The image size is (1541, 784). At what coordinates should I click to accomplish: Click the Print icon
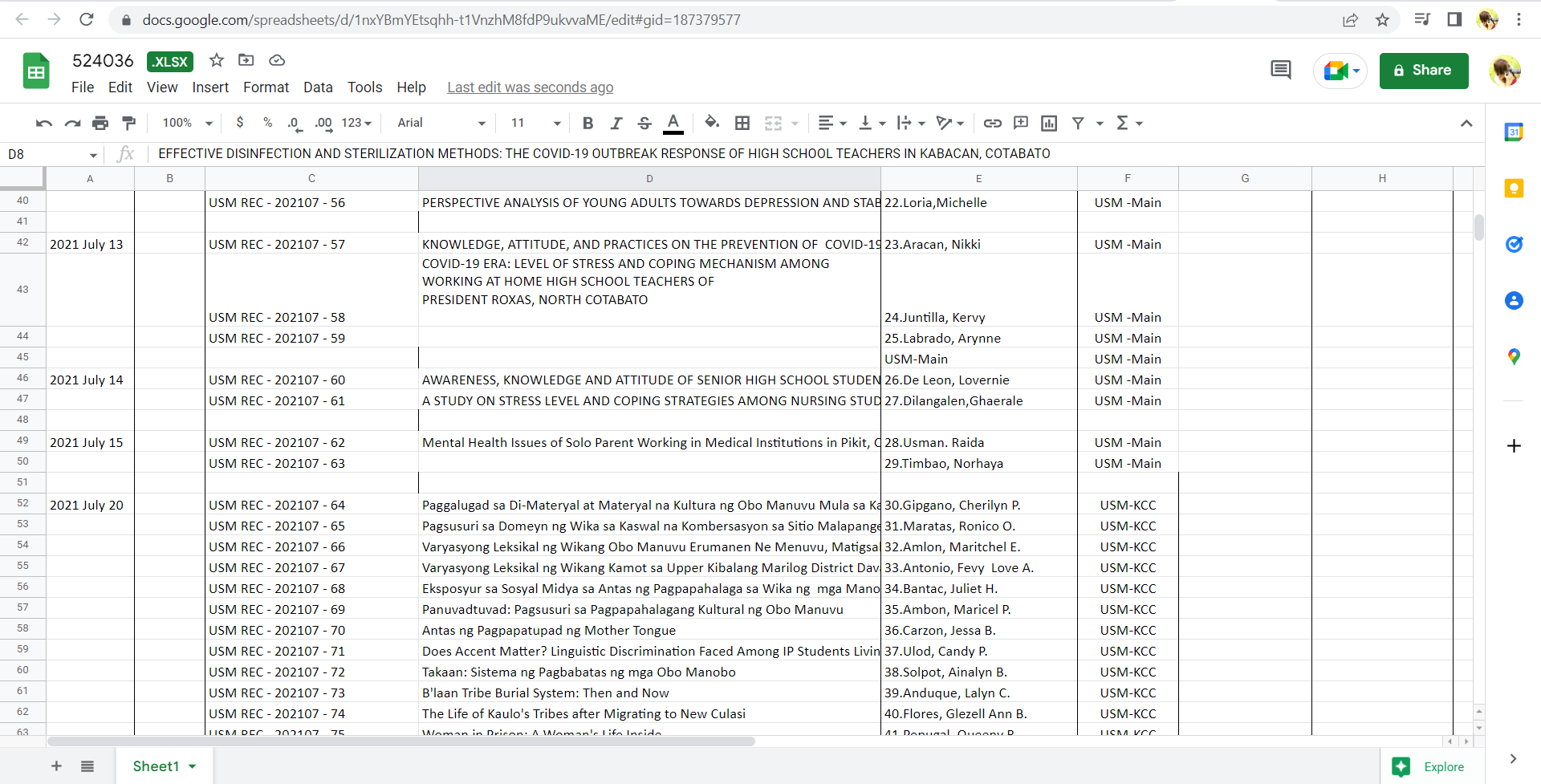(x=100, y=123)
